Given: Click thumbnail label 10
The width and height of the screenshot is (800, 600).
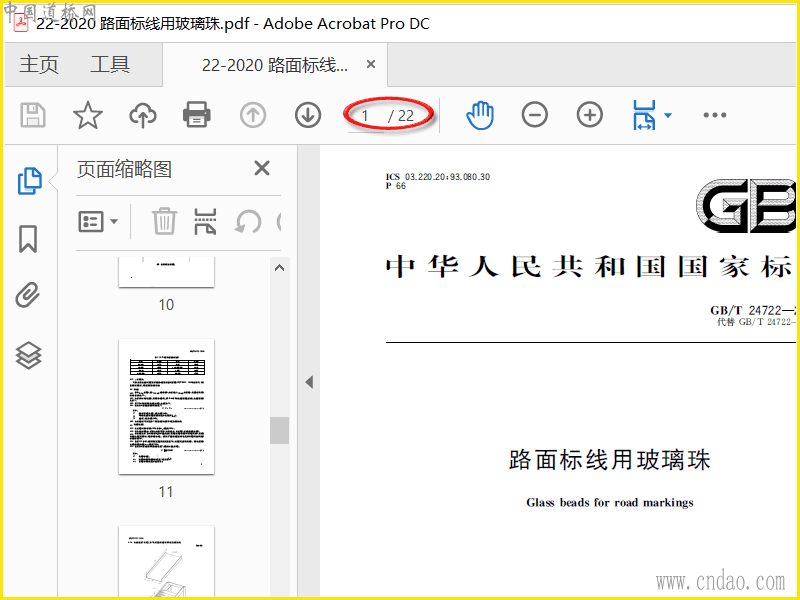Looking at the screenshot, I should (166, 305).
